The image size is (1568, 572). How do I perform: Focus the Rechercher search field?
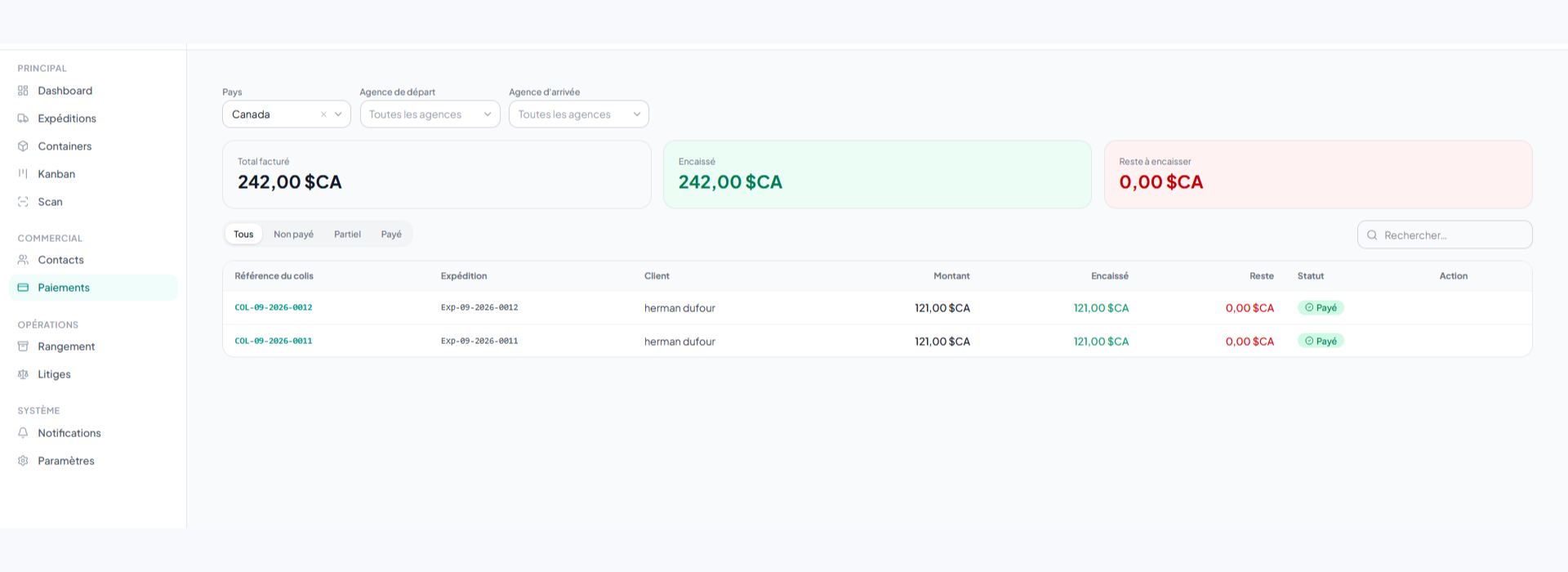tap(1445, 235)
